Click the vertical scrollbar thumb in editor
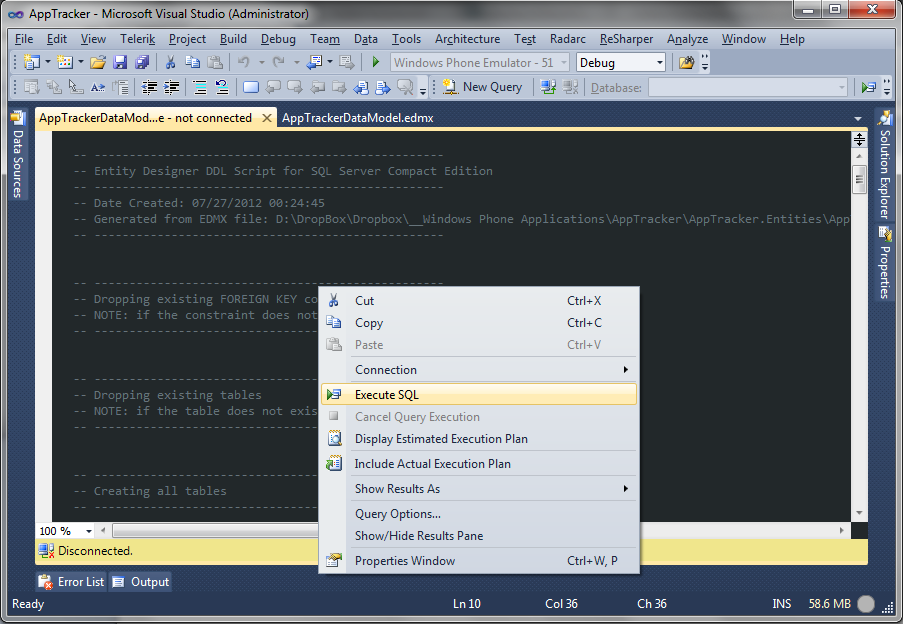Screen dimensions: 903x624 click(859, 180)
